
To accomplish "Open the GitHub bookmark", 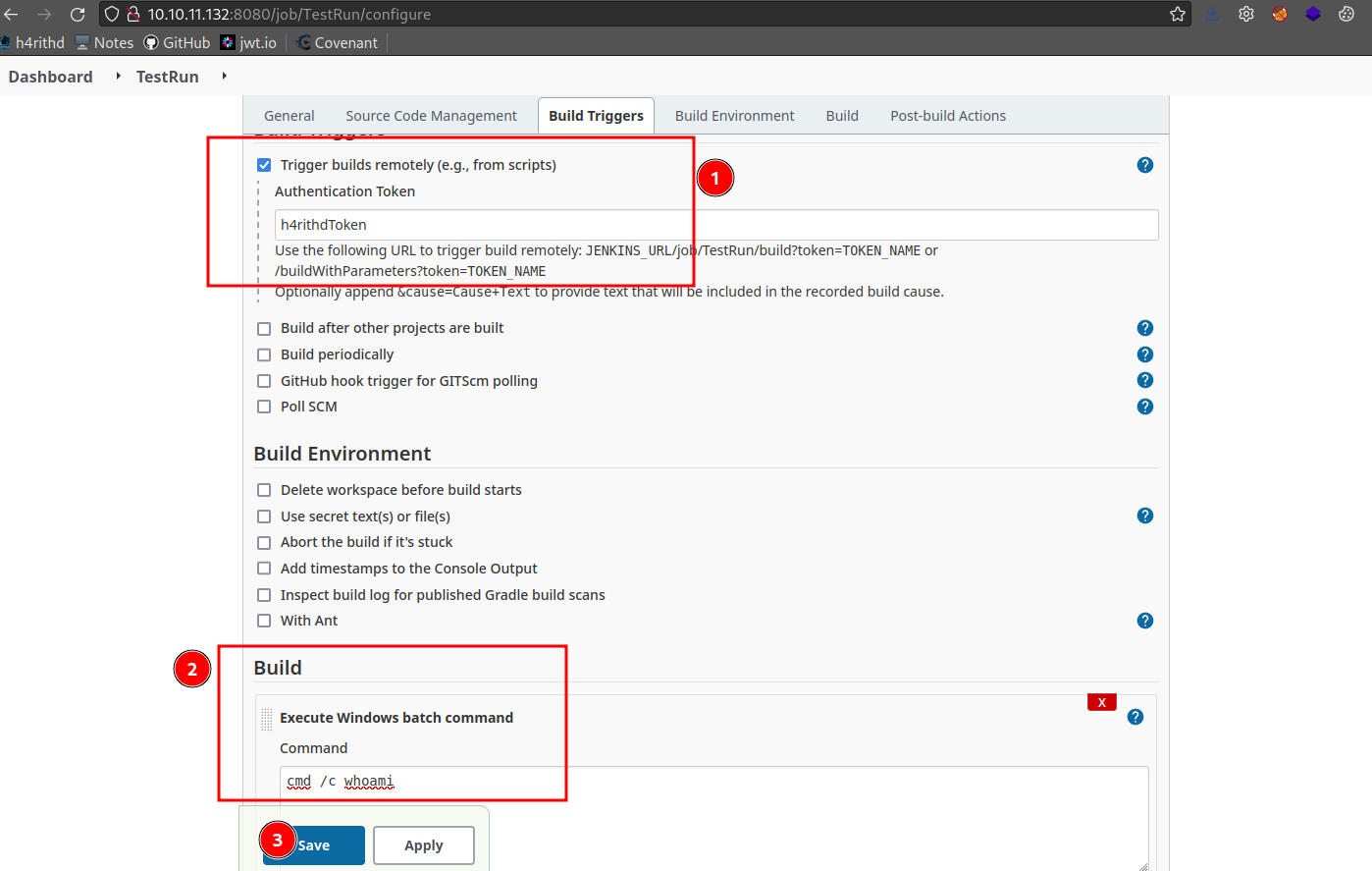I will [x=177, y=42].
